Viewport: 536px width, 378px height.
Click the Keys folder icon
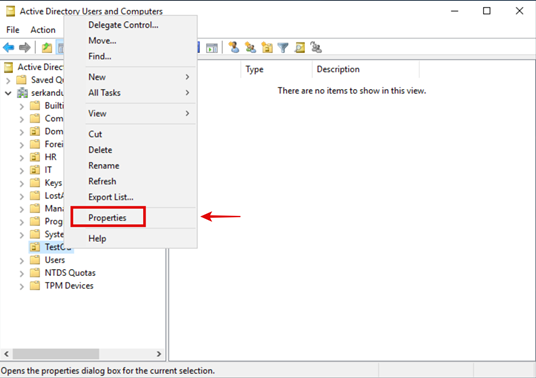[35, 183]
